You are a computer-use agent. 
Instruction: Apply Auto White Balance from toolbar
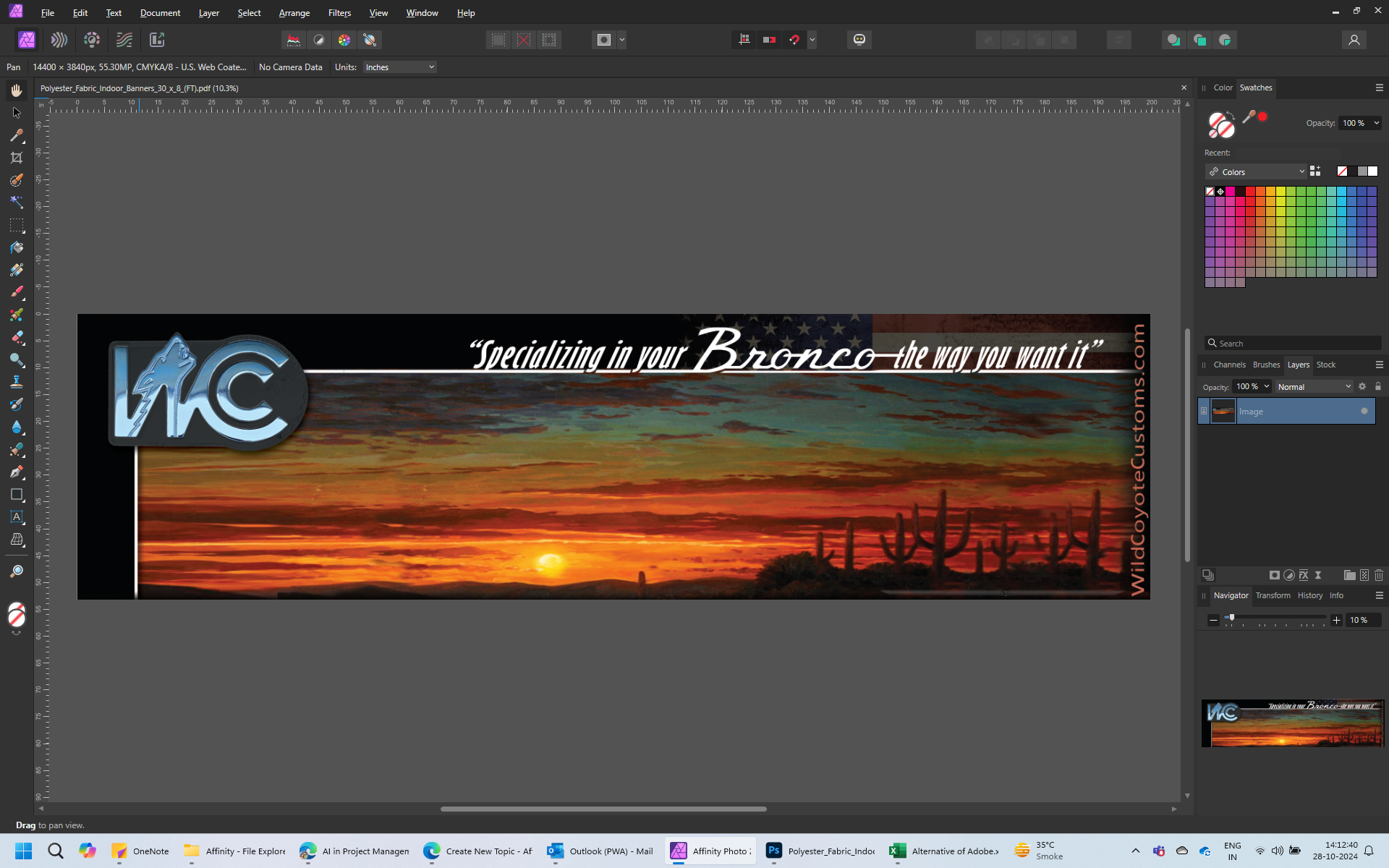370,40
